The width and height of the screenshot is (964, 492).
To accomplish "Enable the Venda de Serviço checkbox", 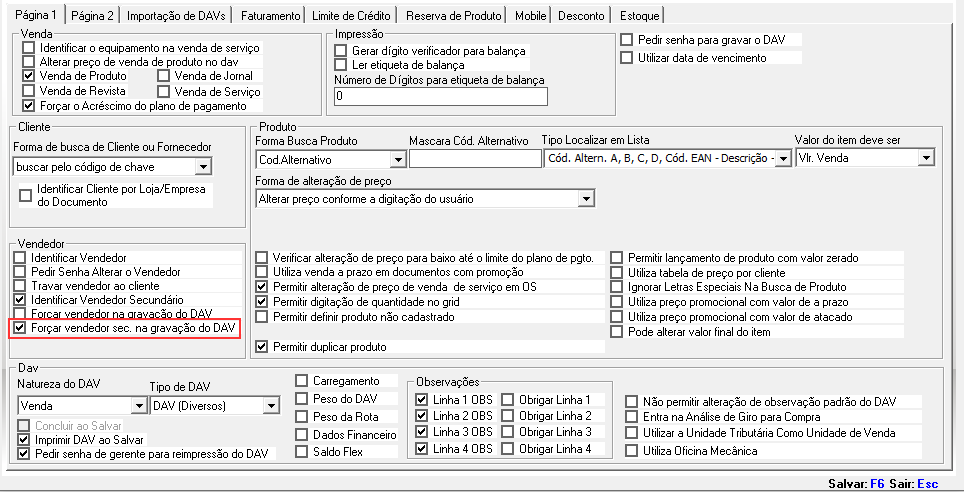I will 164,92.
